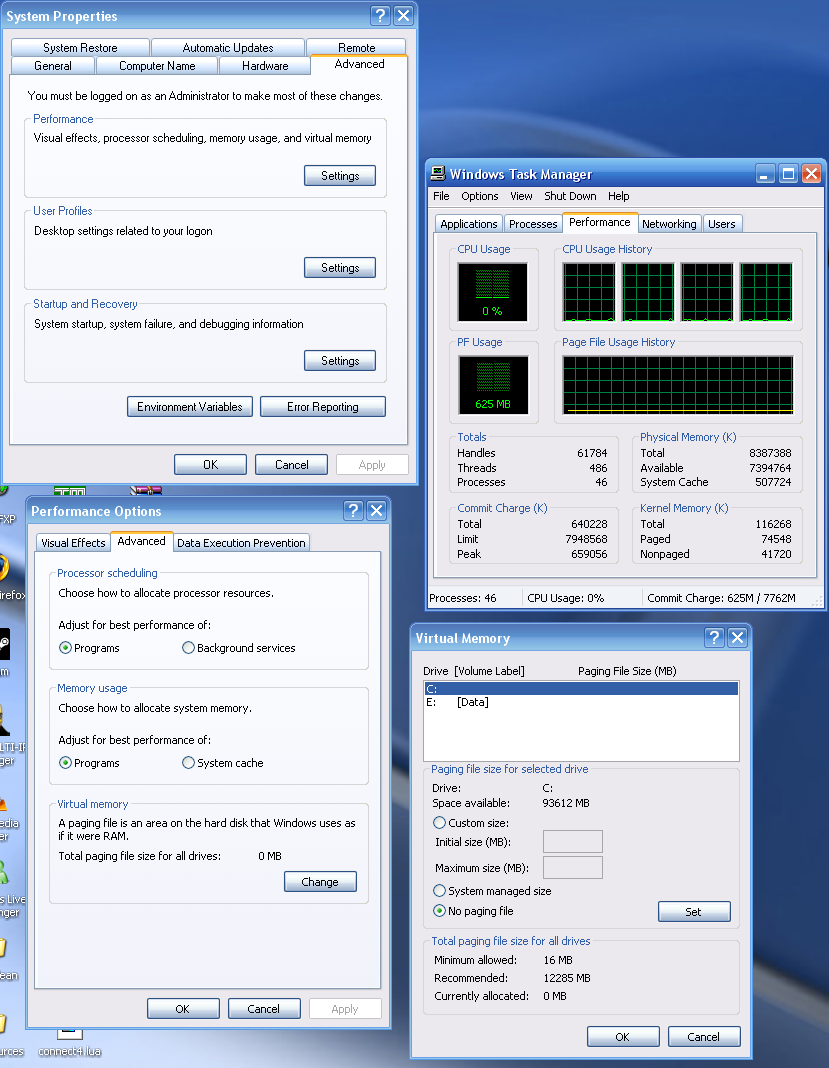This screenshot has height=1068, width=829.
Task: Click Set button in Virtual Memory
Action: 694,911
